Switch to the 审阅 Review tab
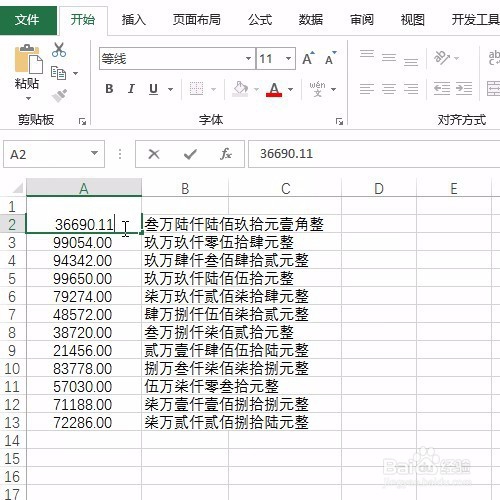The image size is (500, 500). point(362,20)
